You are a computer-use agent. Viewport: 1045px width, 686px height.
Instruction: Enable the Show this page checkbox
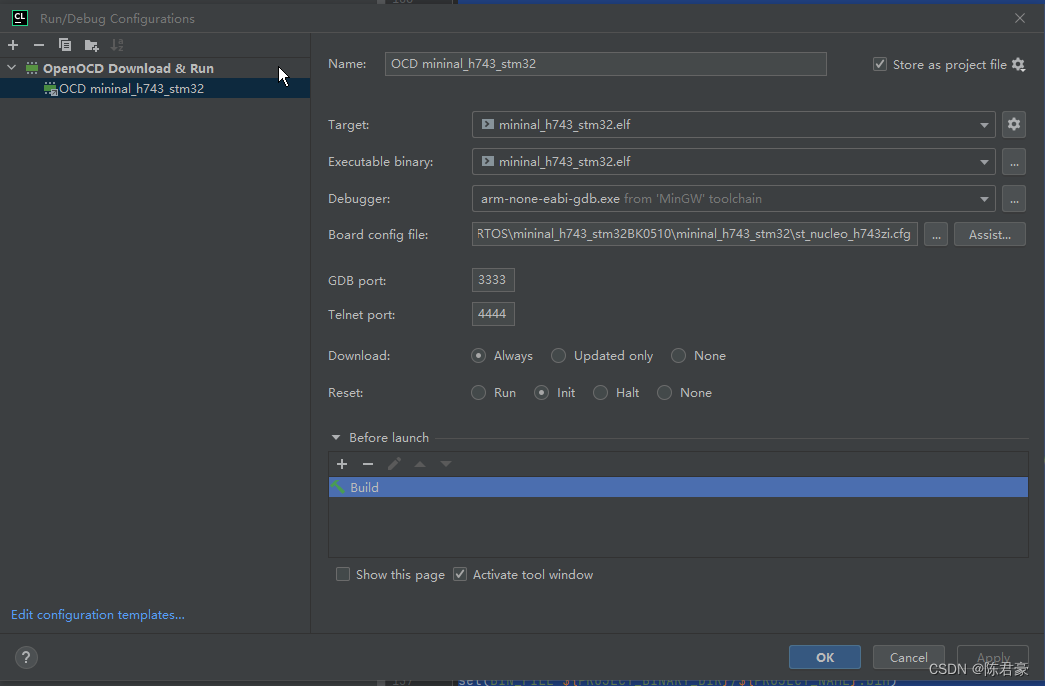click(343, 575)
